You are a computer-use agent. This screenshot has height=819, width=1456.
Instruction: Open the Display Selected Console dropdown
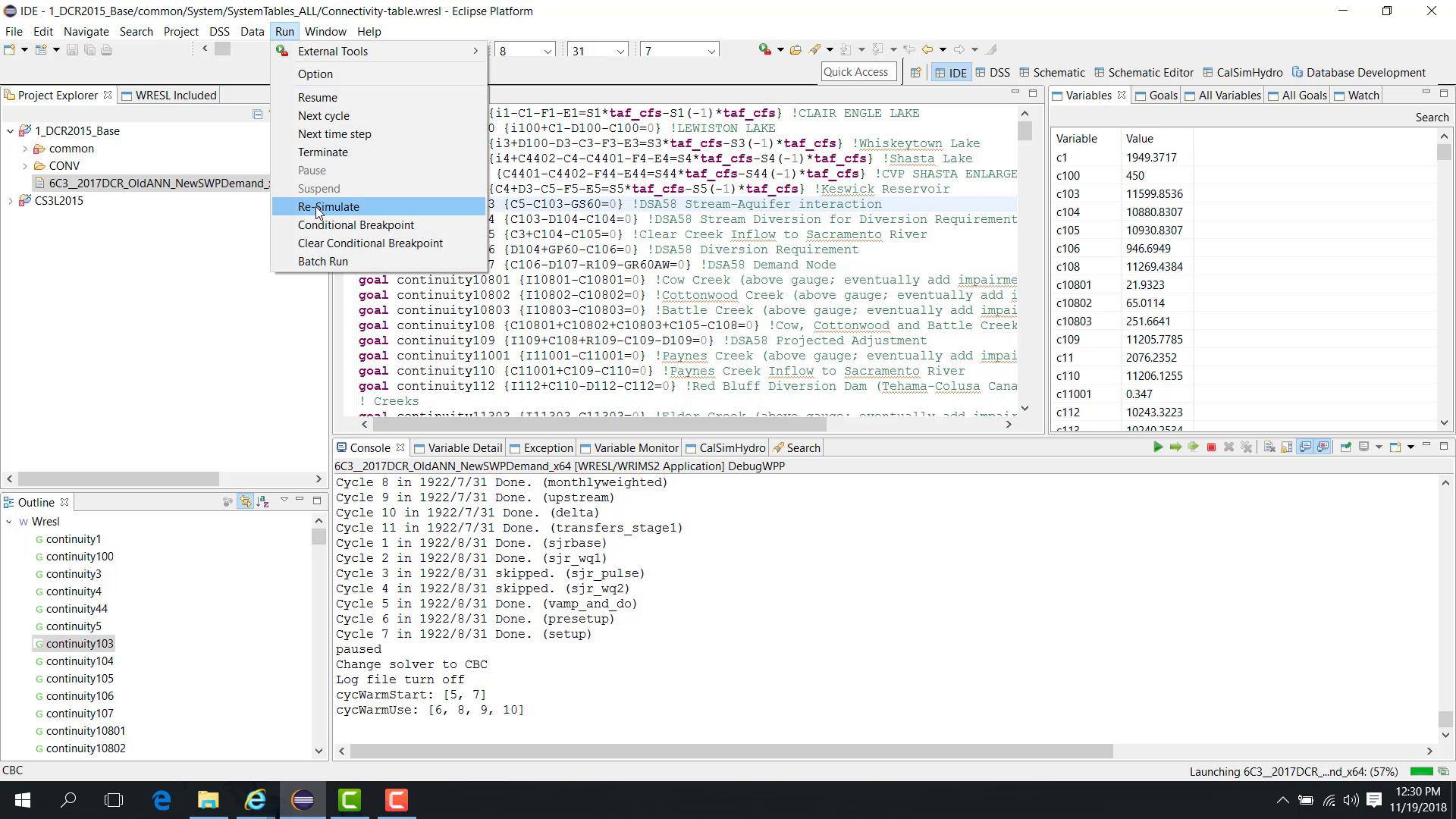(x=1378, y=447)
